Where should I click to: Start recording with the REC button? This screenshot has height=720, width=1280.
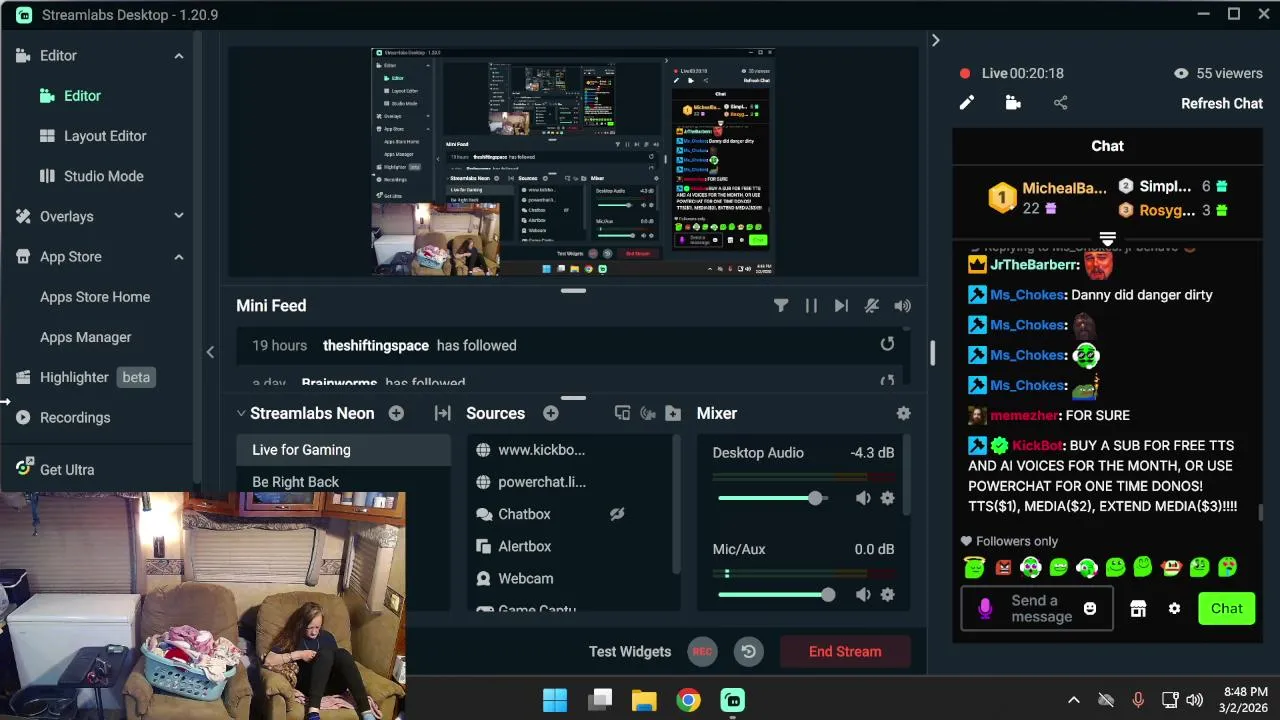[x=702, y=651]
